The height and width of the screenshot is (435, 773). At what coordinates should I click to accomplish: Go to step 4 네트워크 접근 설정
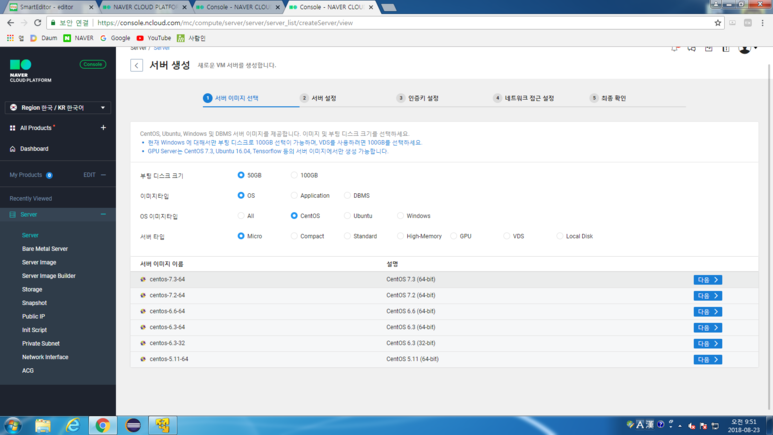(524, 98)
